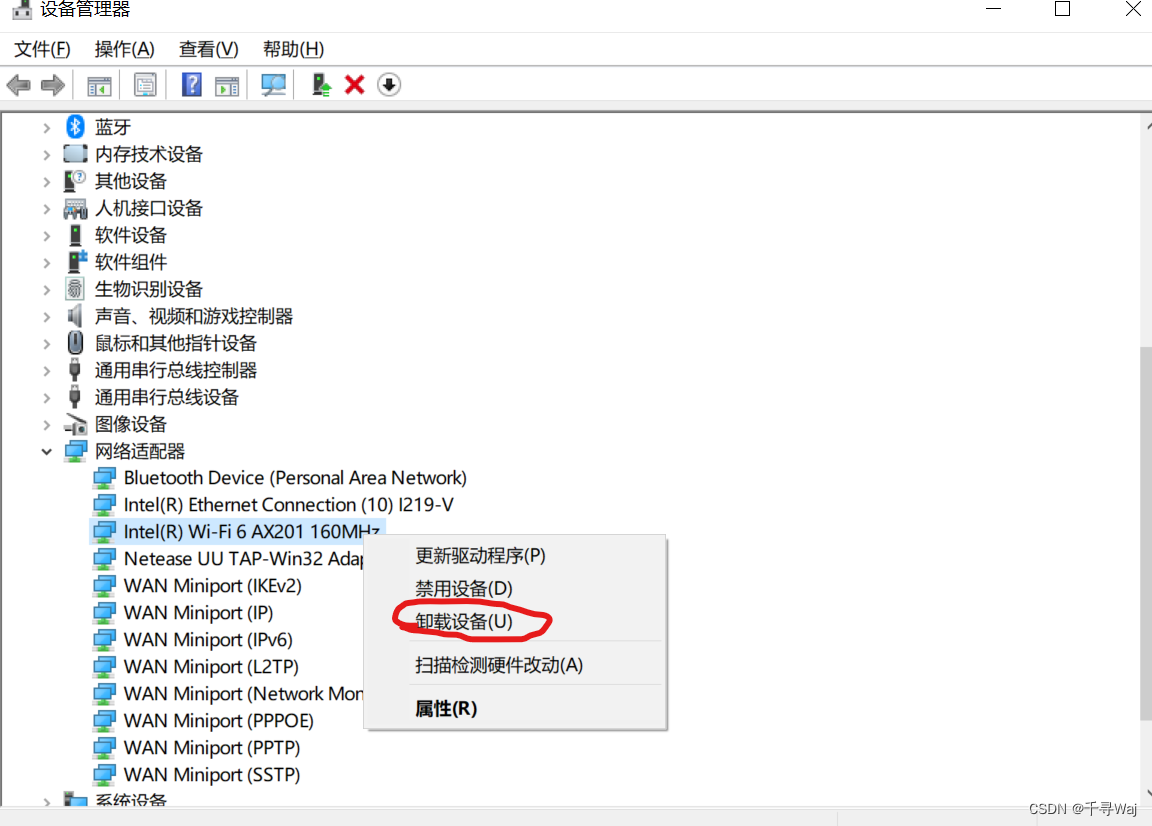This screenshot has width=1152, height=826.
Task: Expand the 鼠标和其他指针设备 tree node
Action: [x=46, y=344]
